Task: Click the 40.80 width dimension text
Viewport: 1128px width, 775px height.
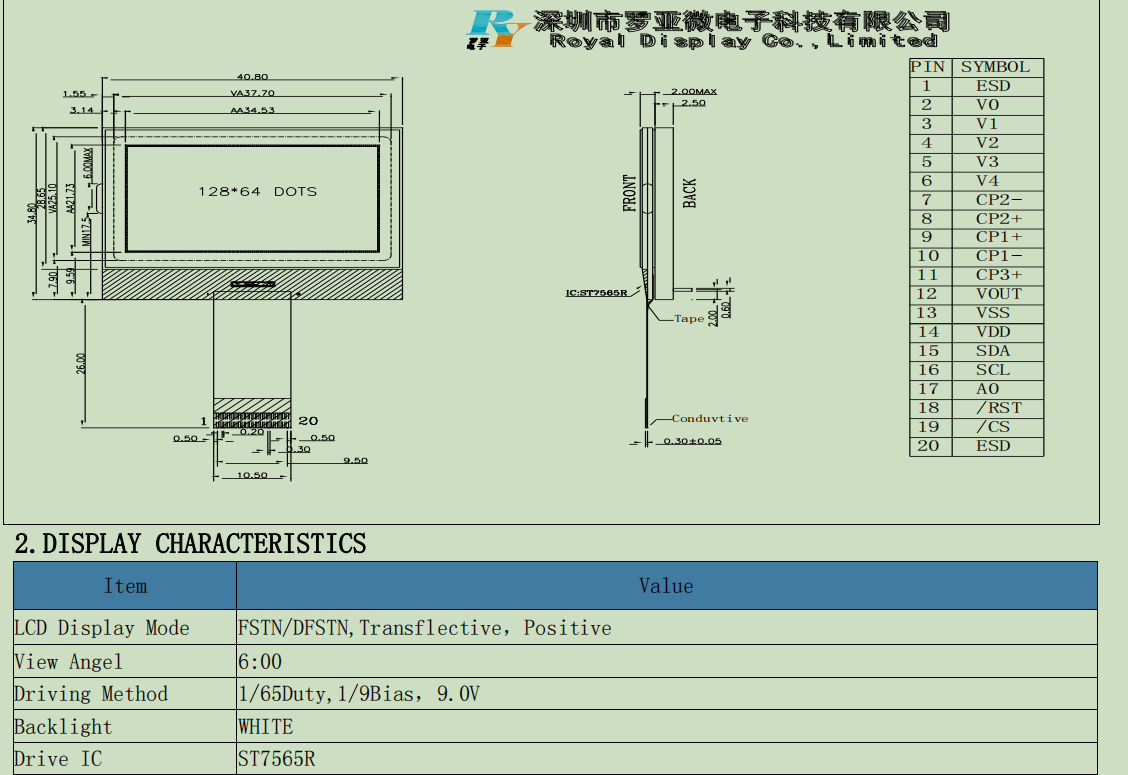Action: [252, 77]
